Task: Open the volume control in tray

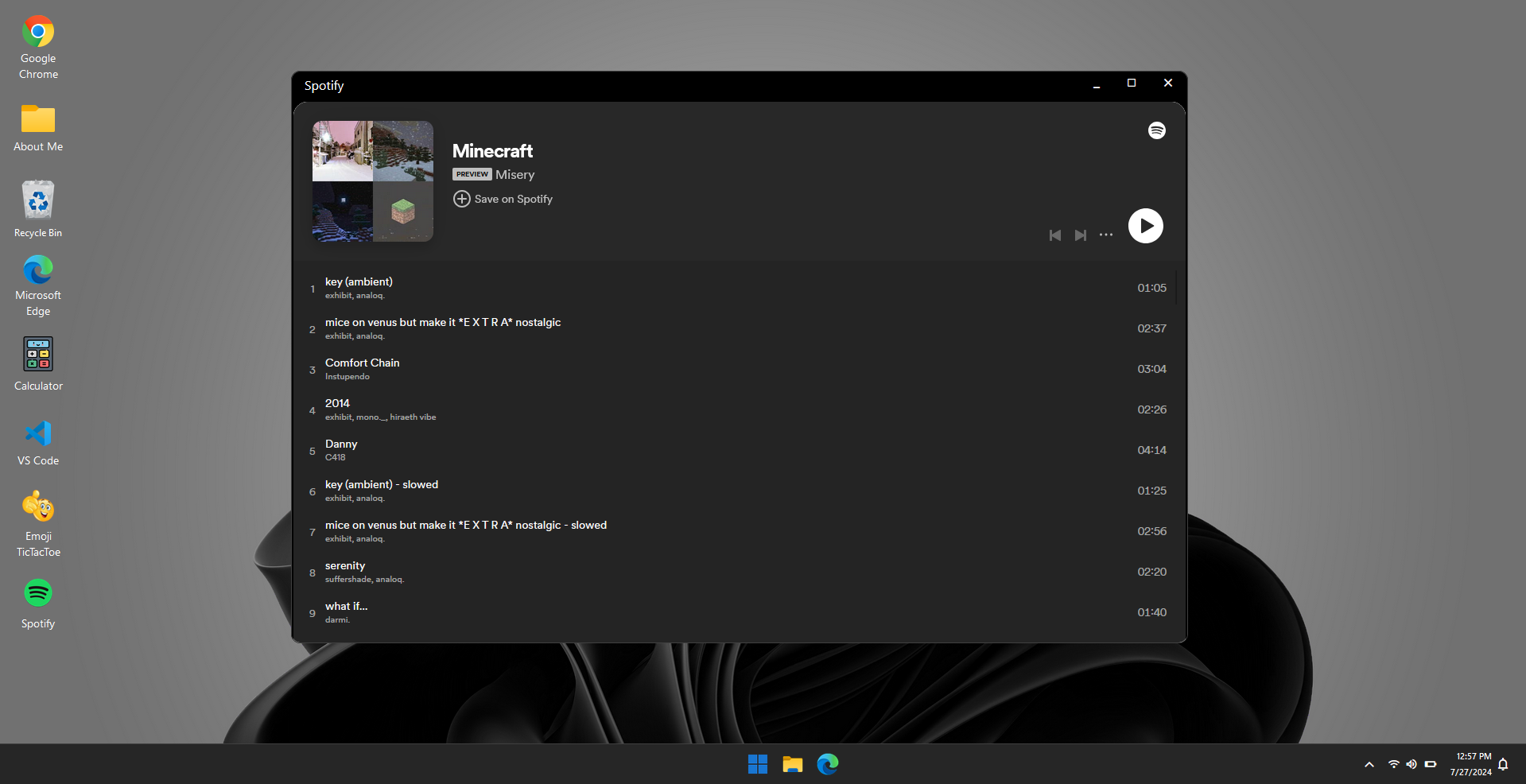Action: click(1411, 764)
